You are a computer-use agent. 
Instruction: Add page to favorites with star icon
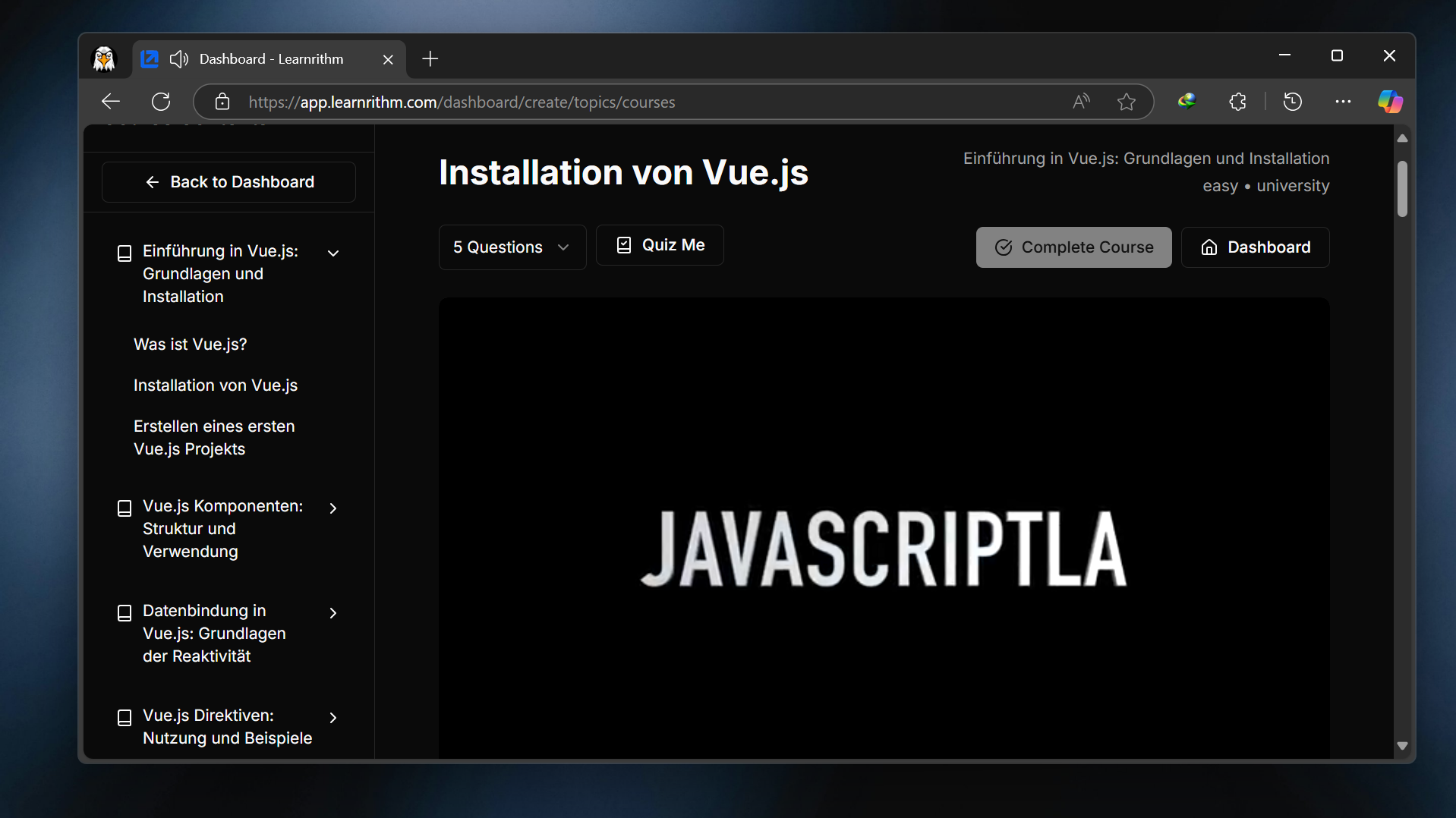pyautogui.click(x=1127, y=102)
